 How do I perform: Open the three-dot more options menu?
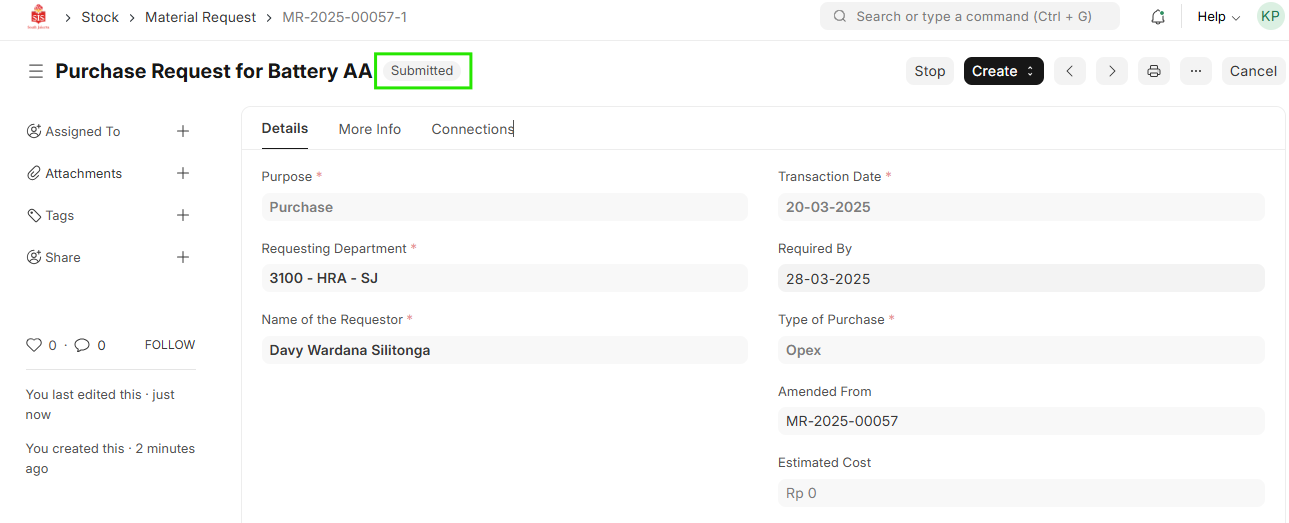[x=1196, y=71]
